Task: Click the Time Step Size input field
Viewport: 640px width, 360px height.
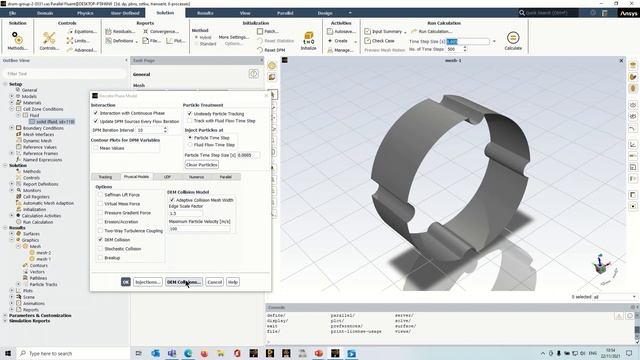Action: (468, 41)
